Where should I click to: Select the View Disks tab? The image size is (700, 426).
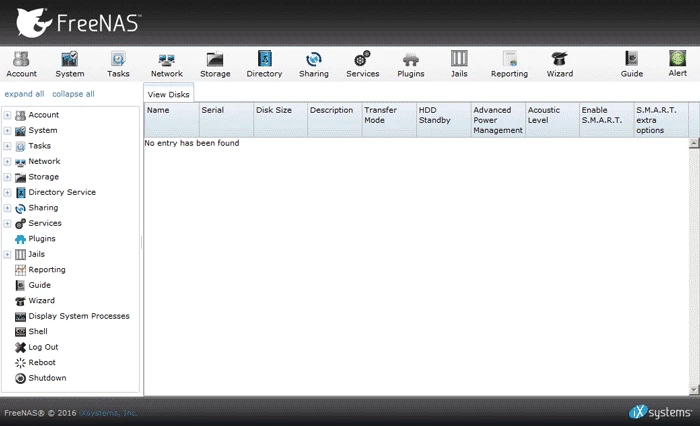(168, 94)
